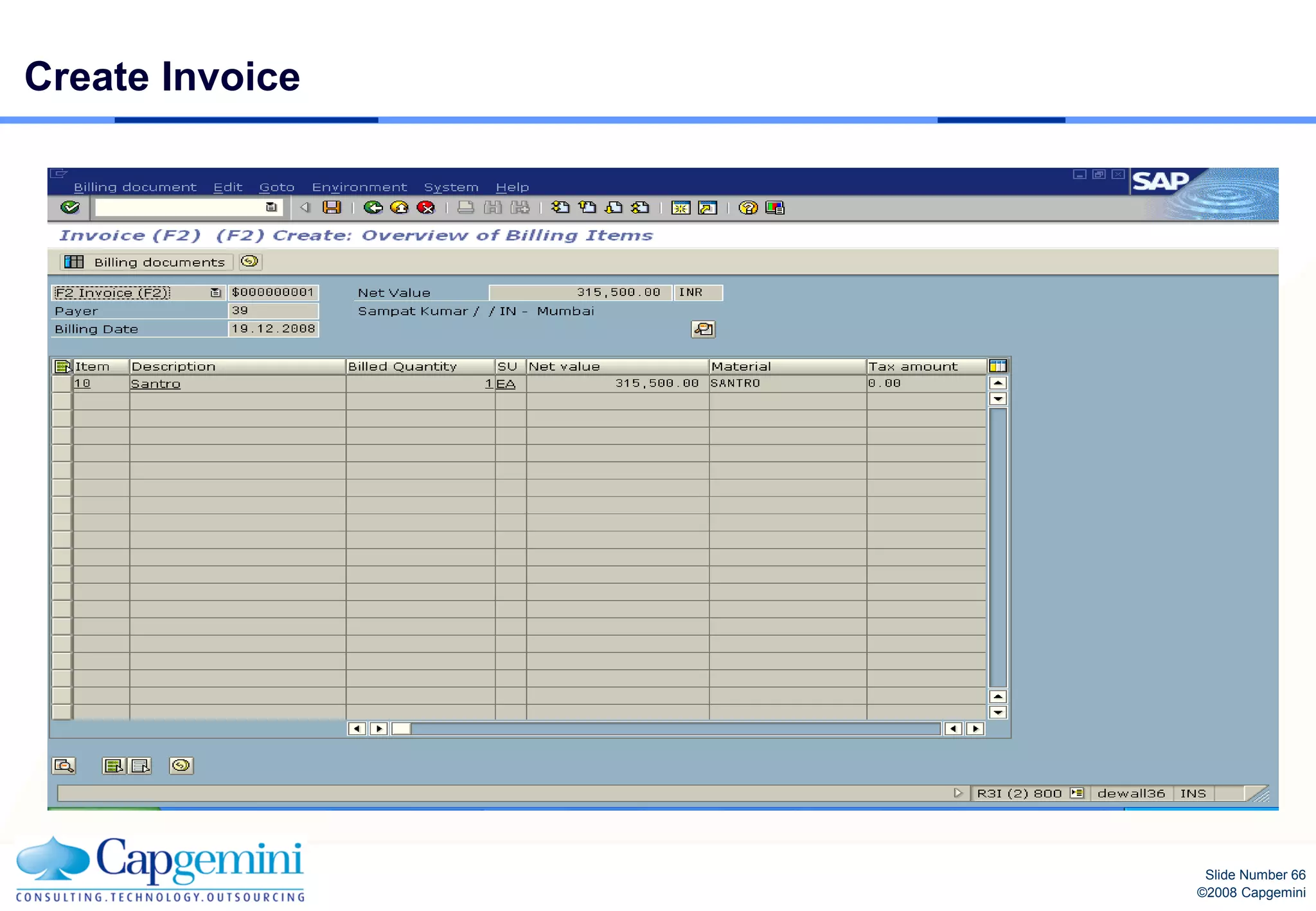Click item number 10 link
The height and width of the screenshot is (911, 1316).
tap(82, 384)
